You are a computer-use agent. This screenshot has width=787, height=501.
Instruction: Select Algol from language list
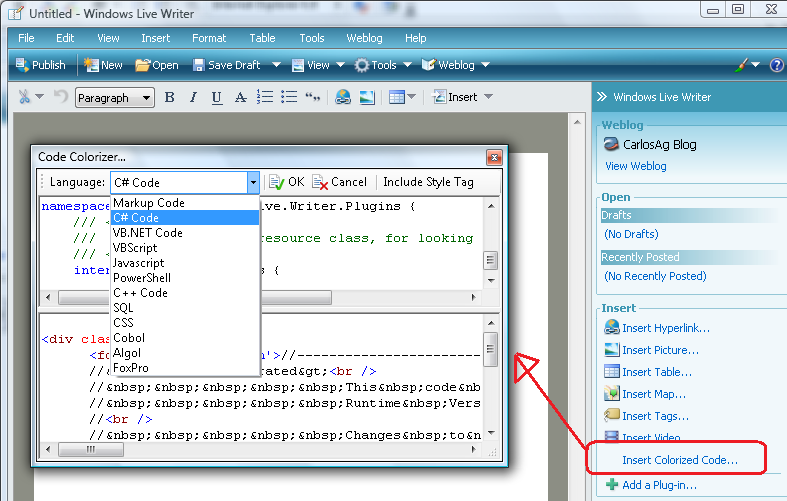185,353
